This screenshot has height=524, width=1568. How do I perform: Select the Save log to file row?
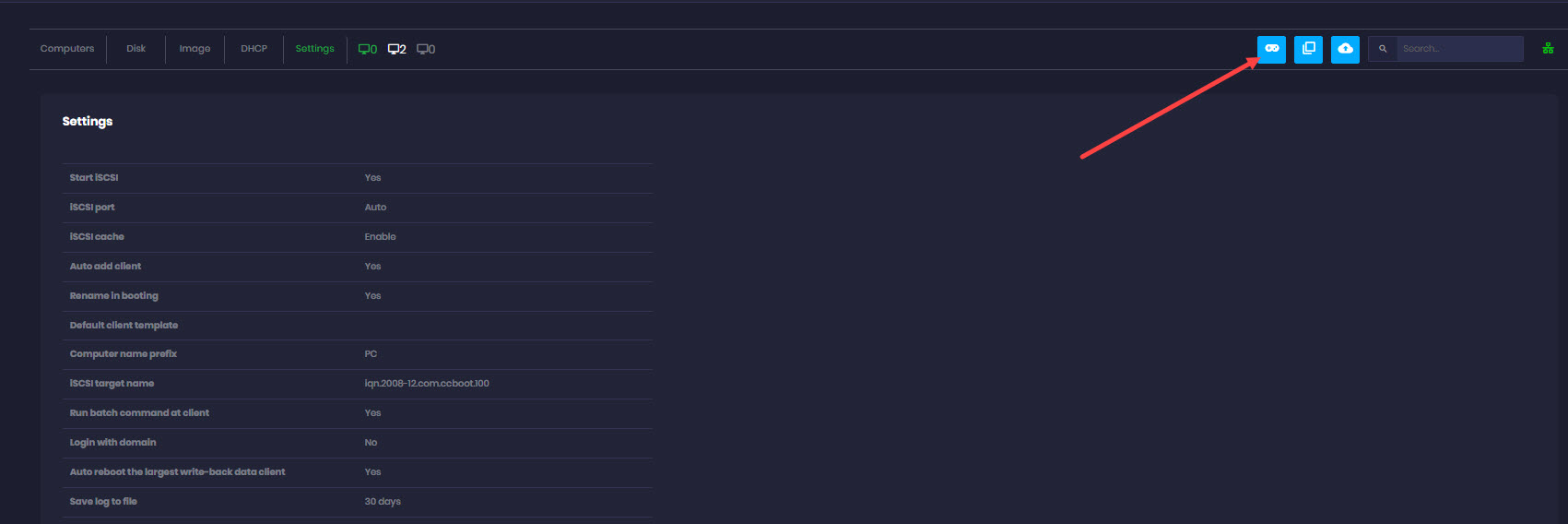357,502
